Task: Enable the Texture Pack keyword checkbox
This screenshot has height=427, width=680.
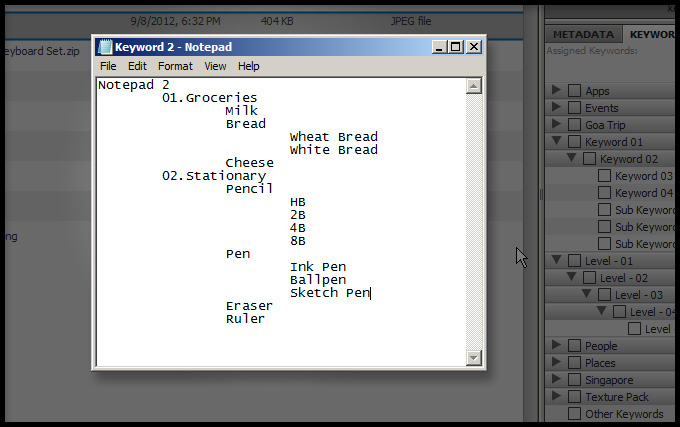Action: point(574,397)
